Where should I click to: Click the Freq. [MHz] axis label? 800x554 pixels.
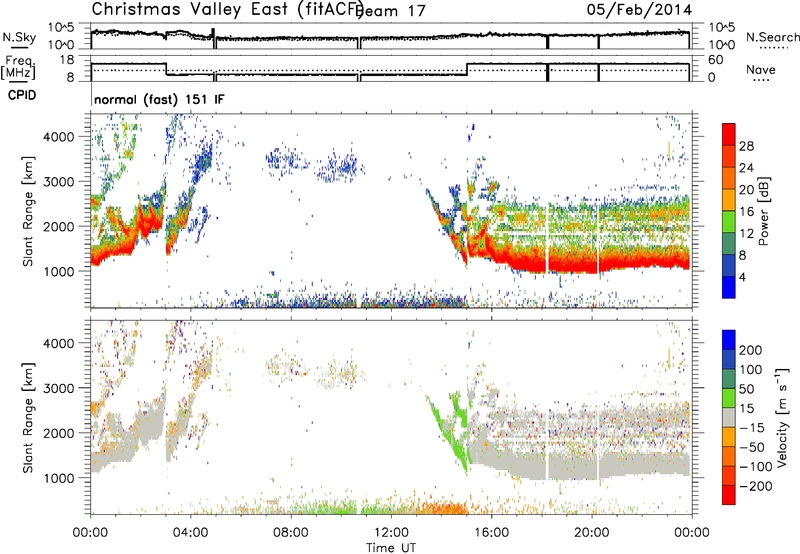coord(20,67)
